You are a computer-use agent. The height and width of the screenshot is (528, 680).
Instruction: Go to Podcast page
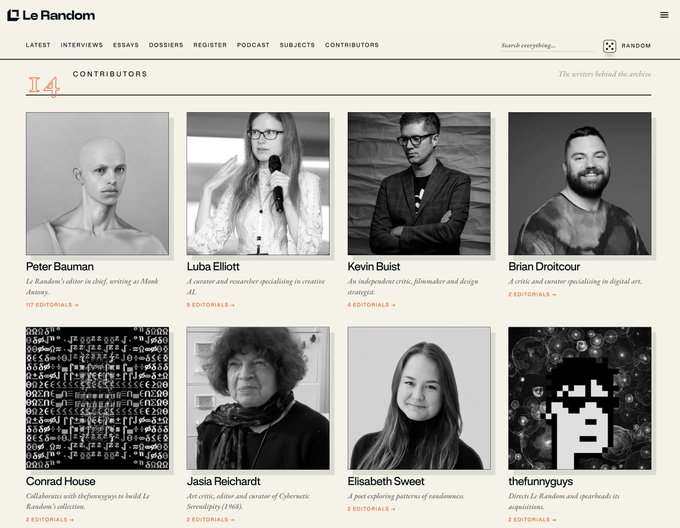253,45
